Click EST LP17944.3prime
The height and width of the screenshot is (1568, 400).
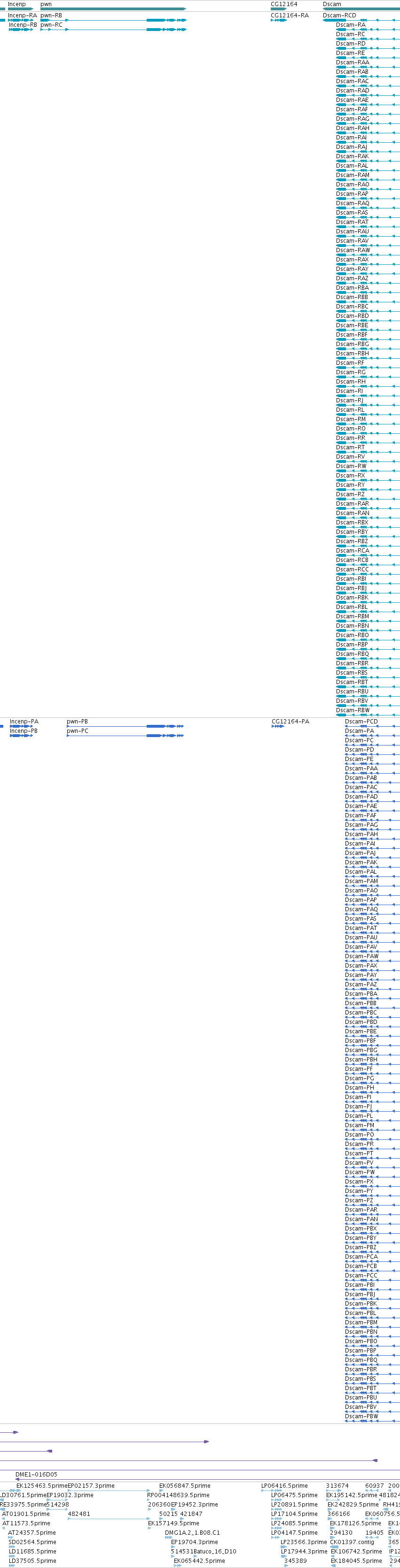pyautogui.click(x=304, y=1552)
